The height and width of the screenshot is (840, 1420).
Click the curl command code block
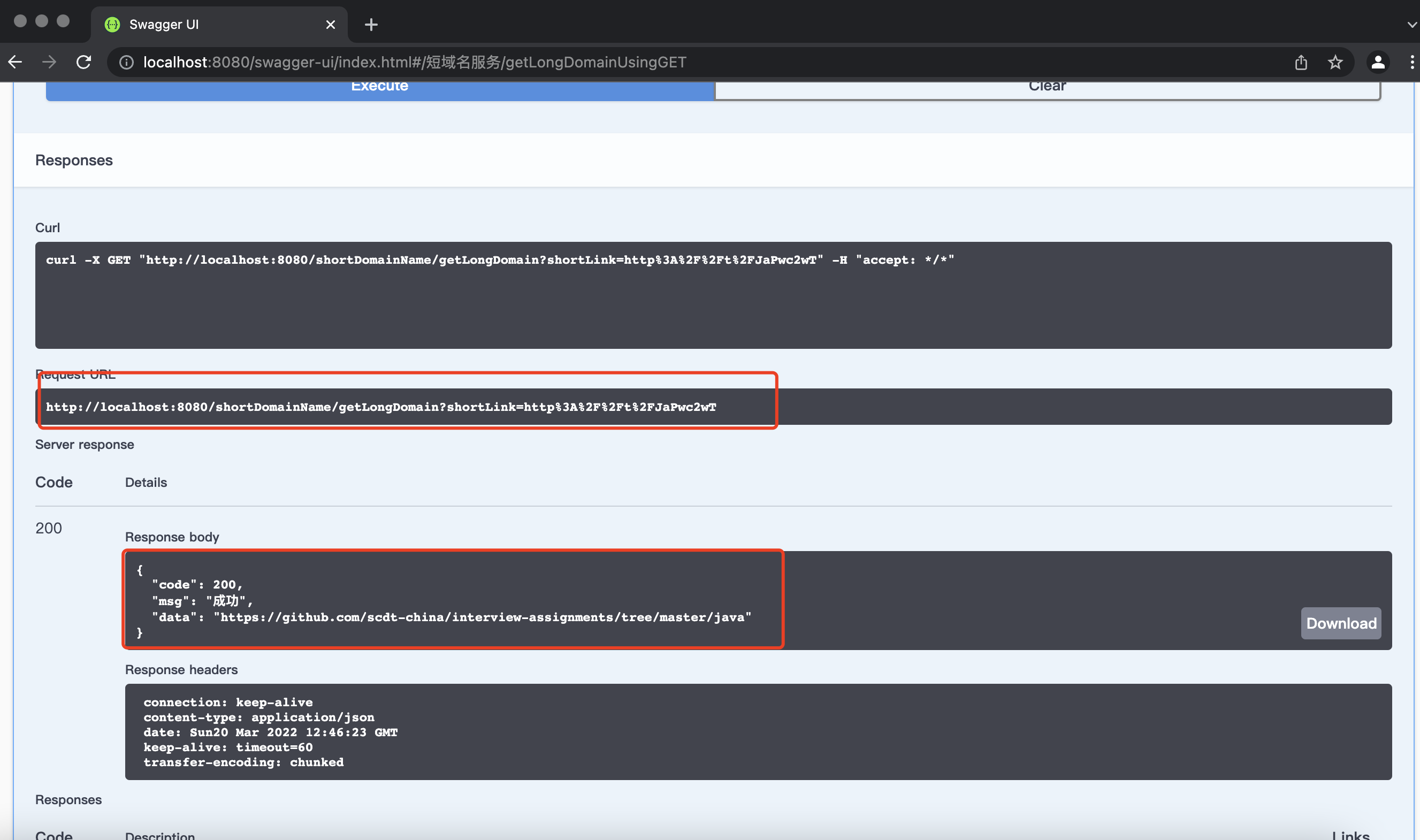(x=713, y=295)
